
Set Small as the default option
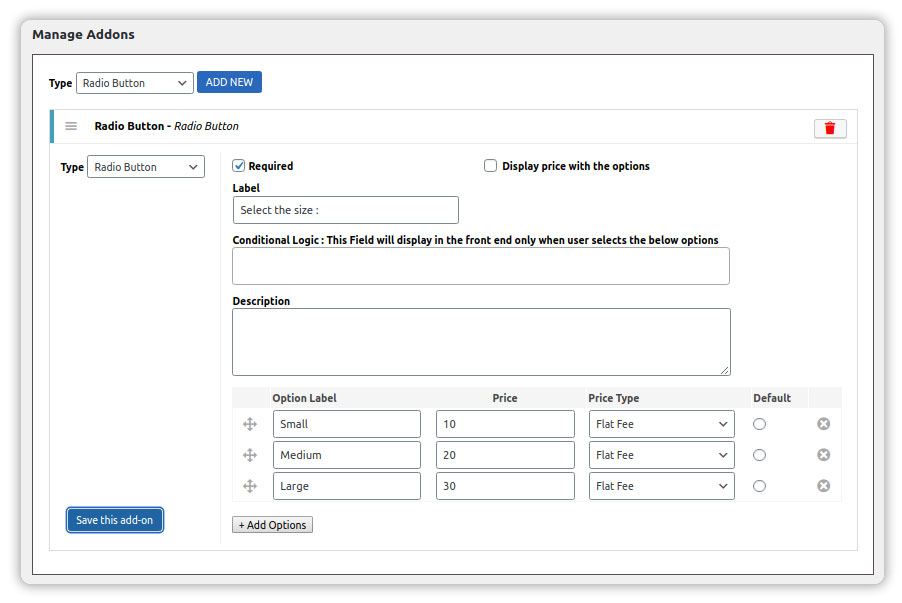(x=759, y=424)
